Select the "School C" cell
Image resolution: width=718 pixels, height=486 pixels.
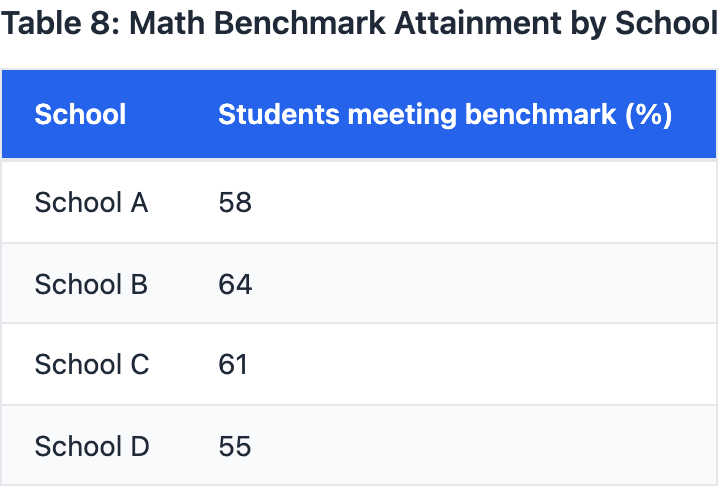(91, 365)
